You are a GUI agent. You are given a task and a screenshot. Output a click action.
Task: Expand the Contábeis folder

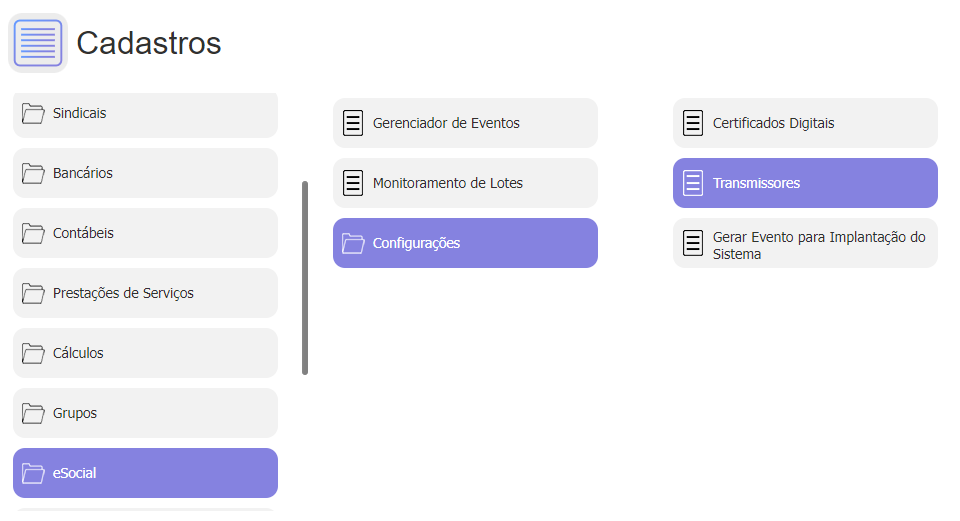click(x=145, y=233)
